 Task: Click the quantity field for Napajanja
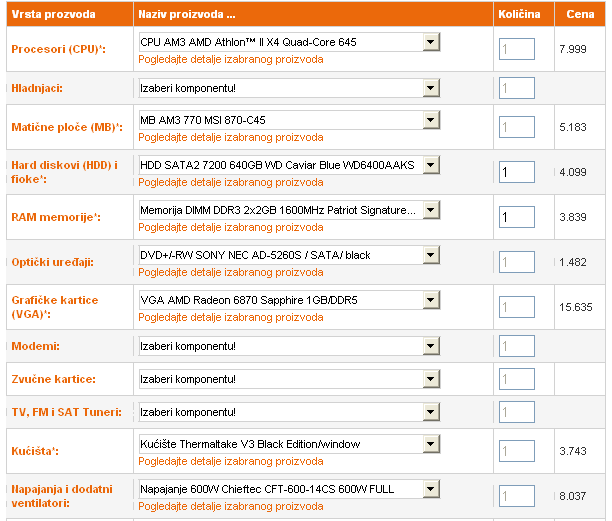click(x=517, y=496)
